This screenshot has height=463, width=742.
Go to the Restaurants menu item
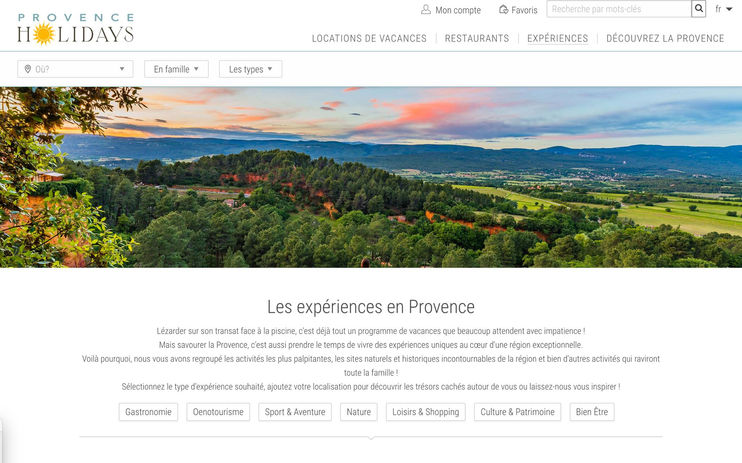pos(477,38)
